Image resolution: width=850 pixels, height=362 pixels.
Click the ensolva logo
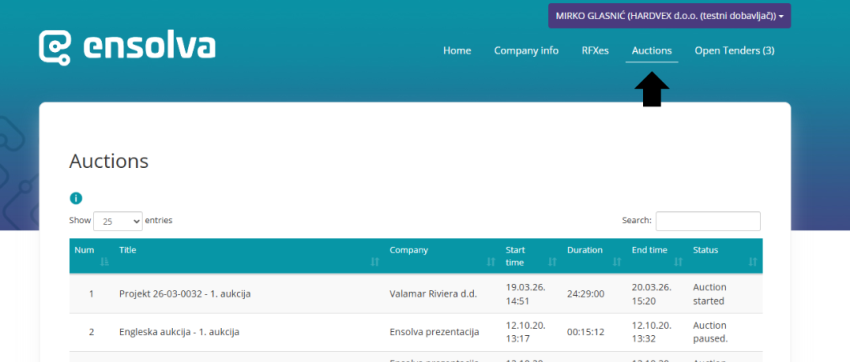point(127,48)
